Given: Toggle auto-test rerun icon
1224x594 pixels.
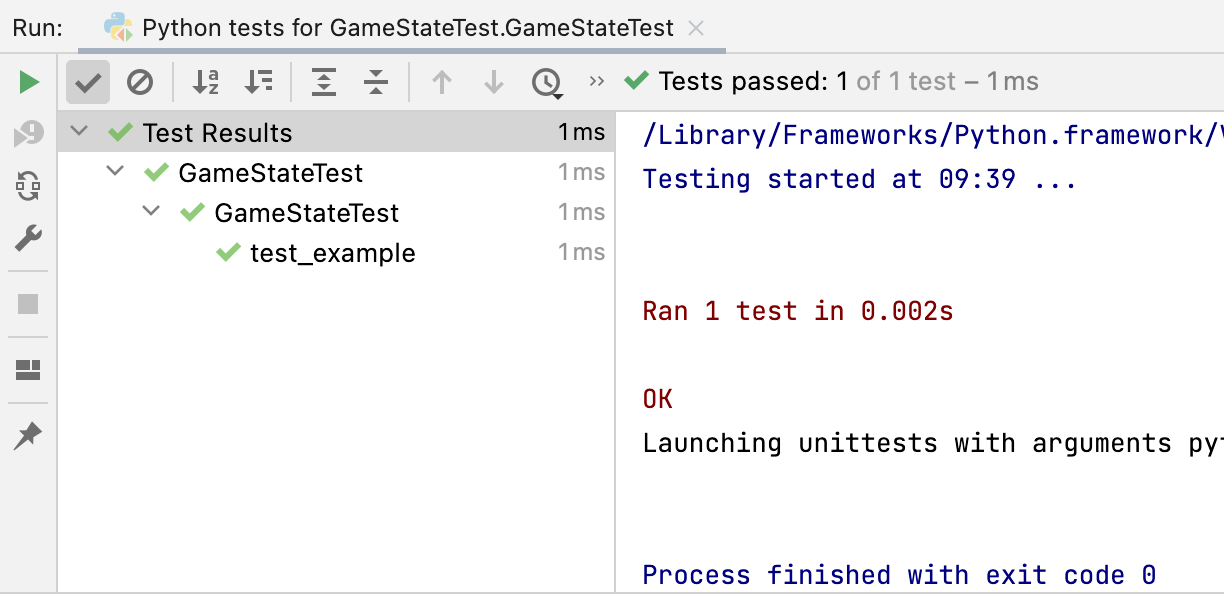Looking at the screenshot, I should point(29,186).
